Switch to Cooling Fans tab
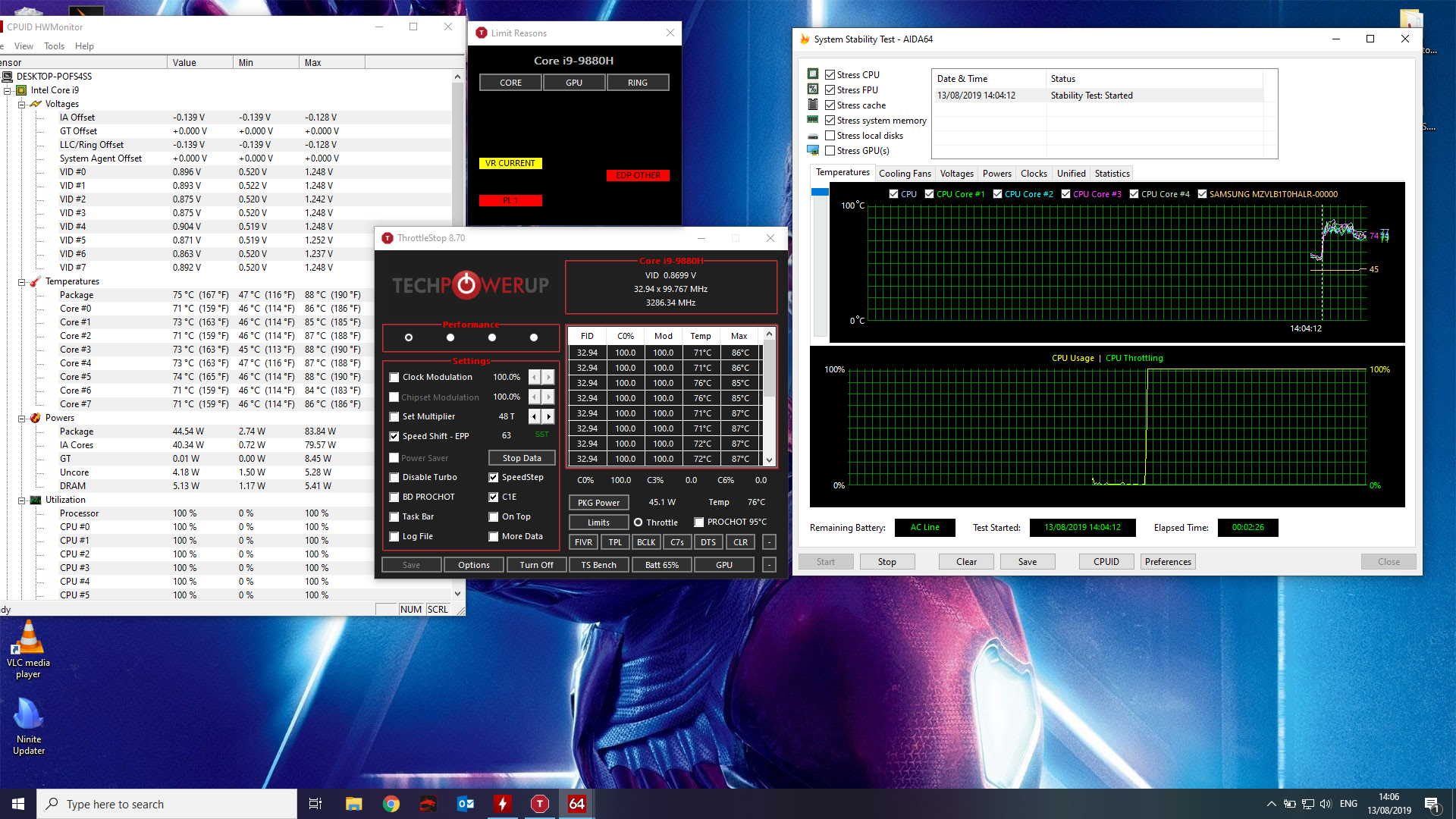The height and width of the screenshot is (819, 1456). (905, 174)
